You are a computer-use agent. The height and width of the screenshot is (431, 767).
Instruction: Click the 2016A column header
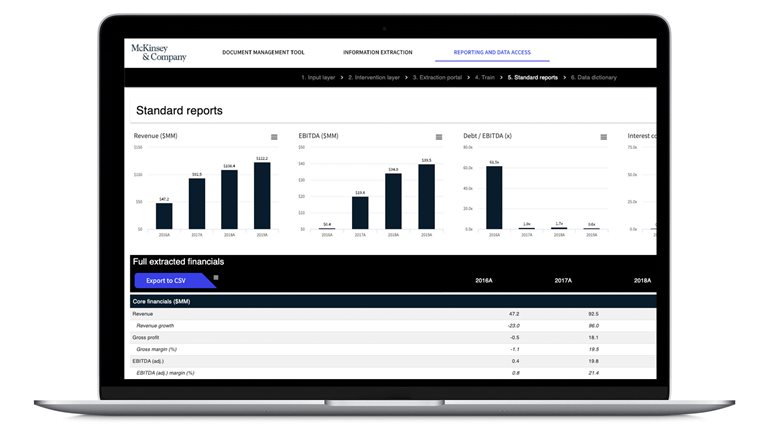[483, 281]
